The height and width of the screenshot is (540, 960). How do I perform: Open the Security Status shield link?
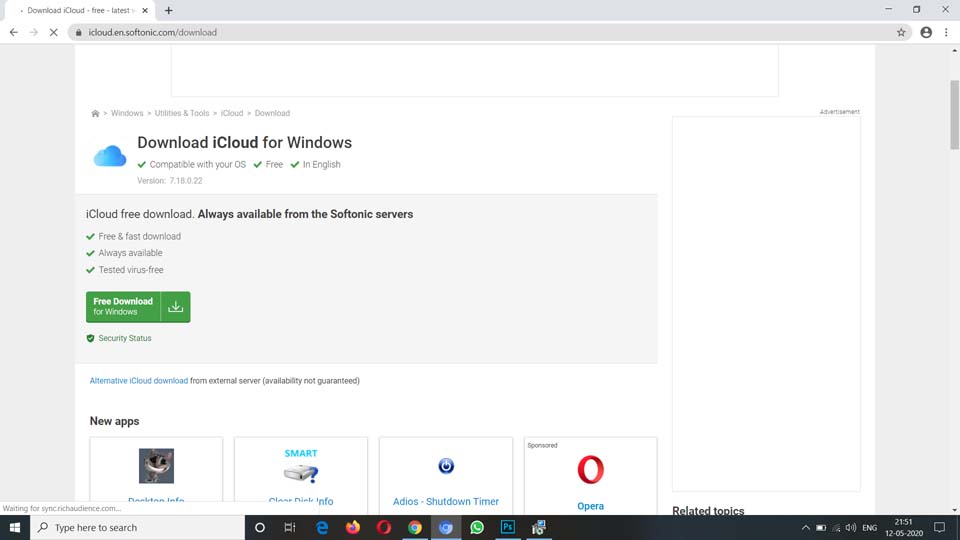click(119, 338)
